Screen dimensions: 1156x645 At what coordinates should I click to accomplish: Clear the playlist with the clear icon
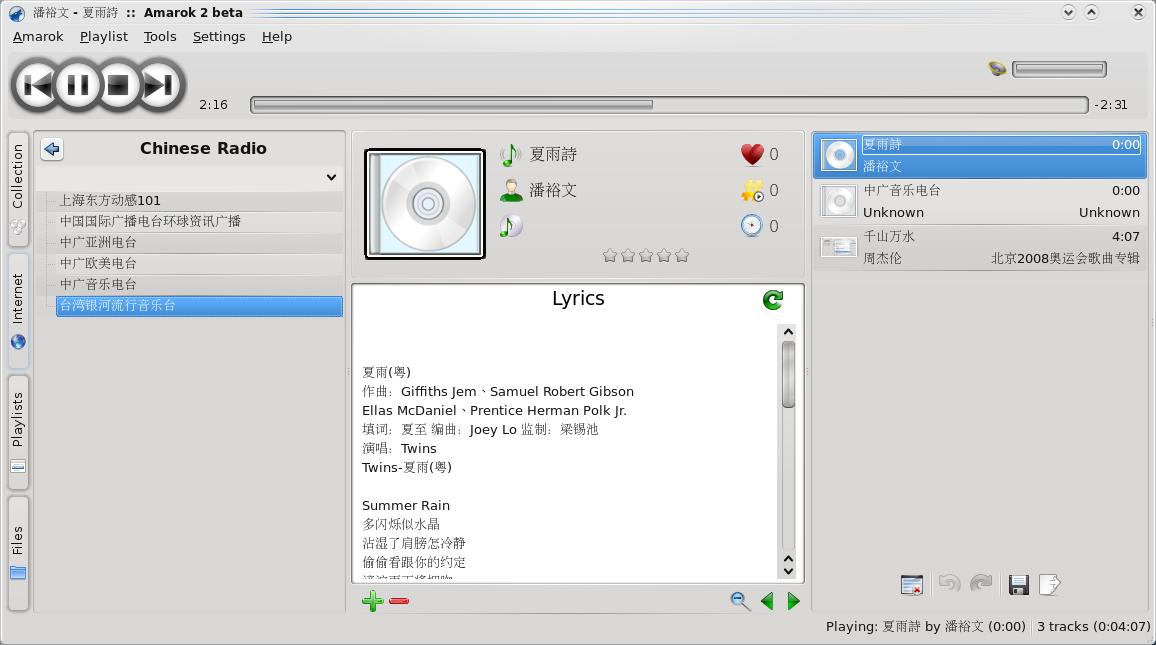tap(912, 585)
